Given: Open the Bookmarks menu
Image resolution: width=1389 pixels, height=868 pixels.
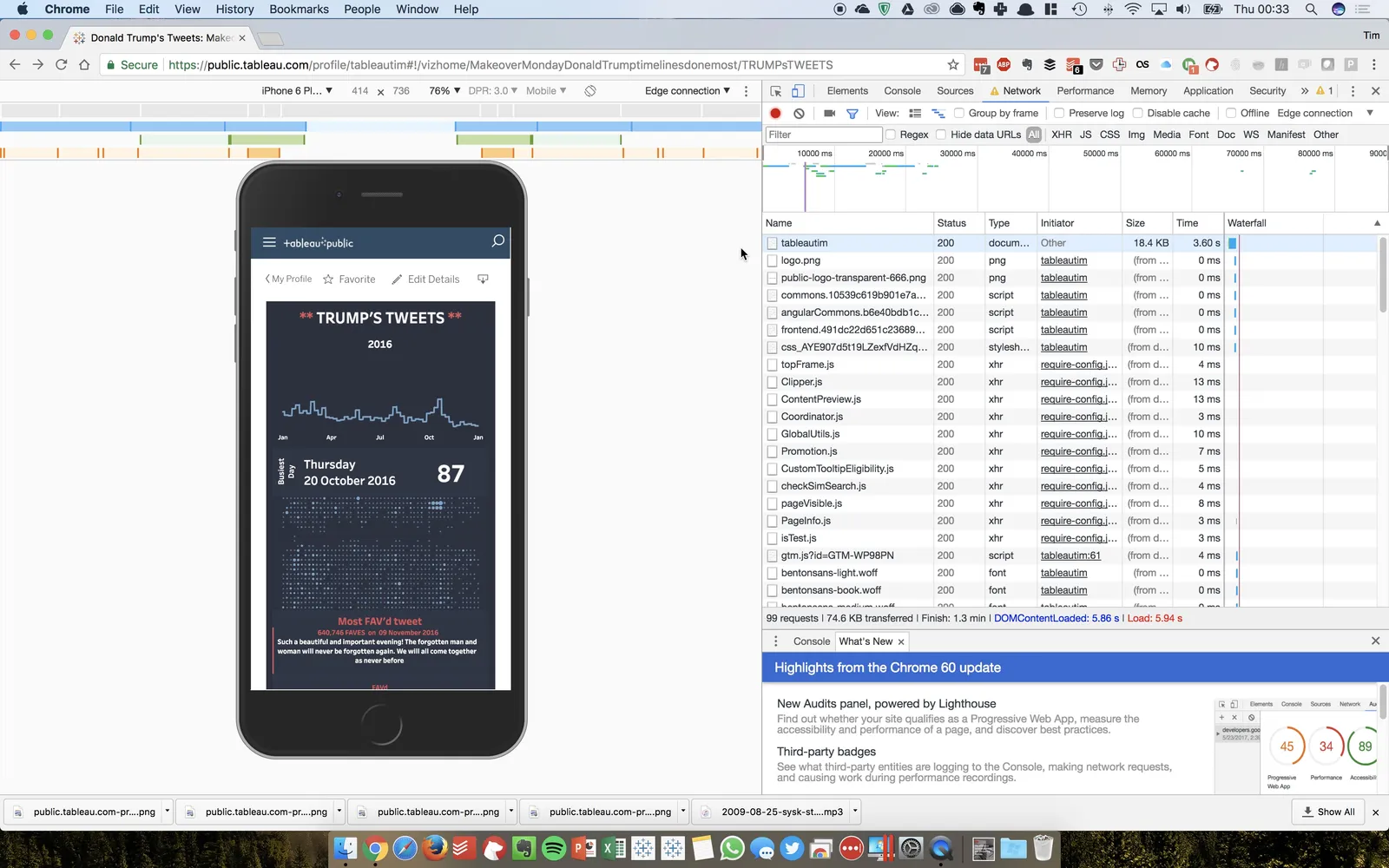Looking at the screenshot, I should point(299,9).
